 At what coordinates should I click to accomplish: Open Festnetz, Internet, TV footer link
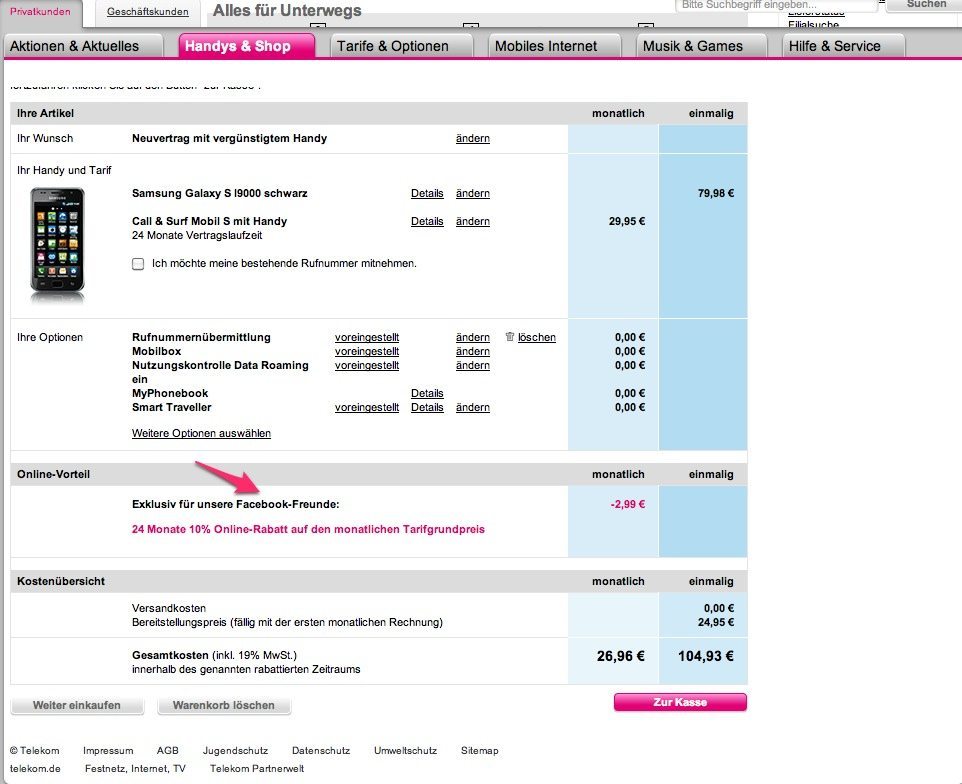(x=135, y=769)
